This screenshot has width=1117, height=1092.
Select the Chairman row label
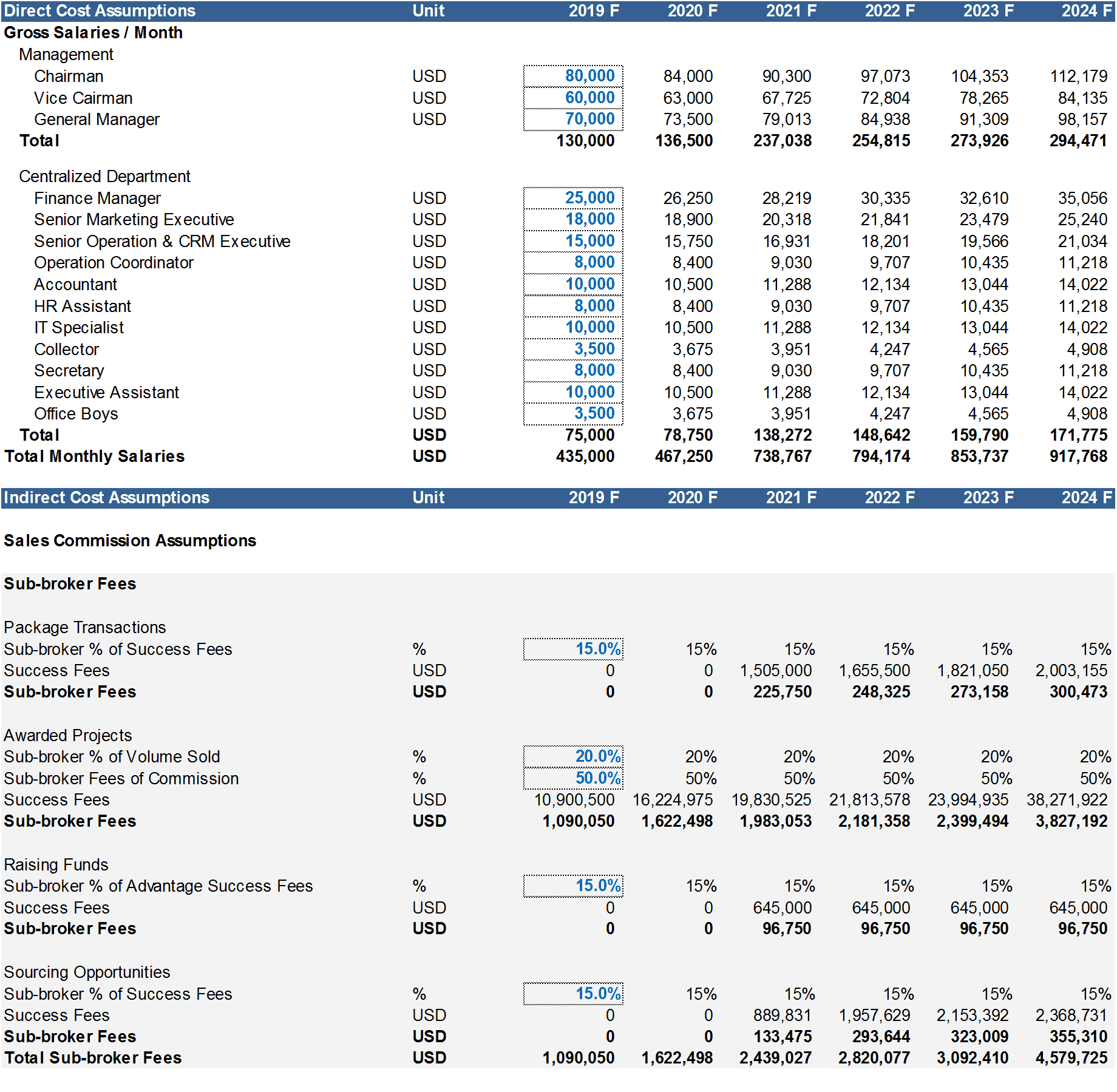coord(69,76)
